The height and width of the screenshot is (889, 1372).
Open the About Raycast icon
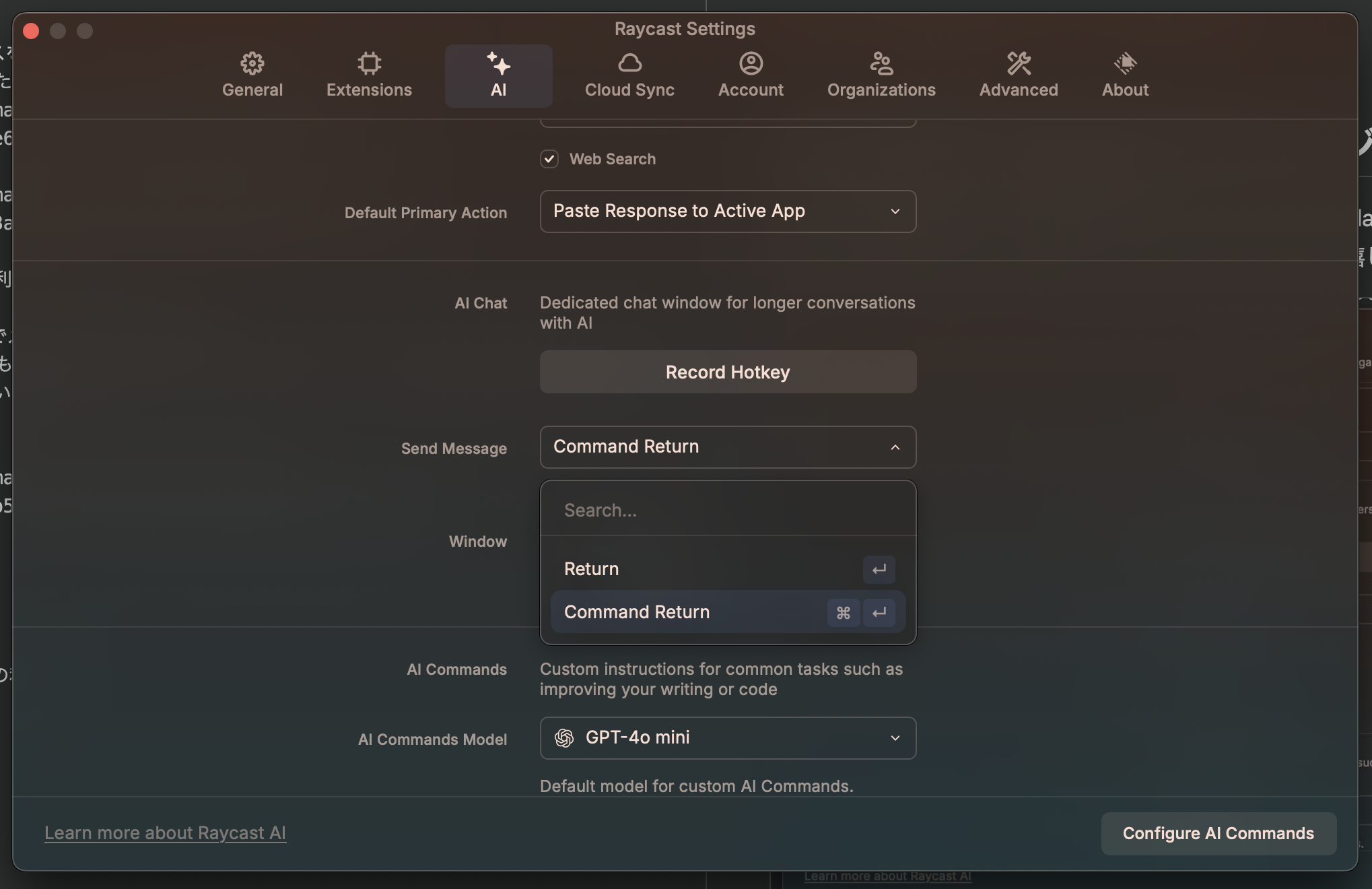click(1125, 64)
